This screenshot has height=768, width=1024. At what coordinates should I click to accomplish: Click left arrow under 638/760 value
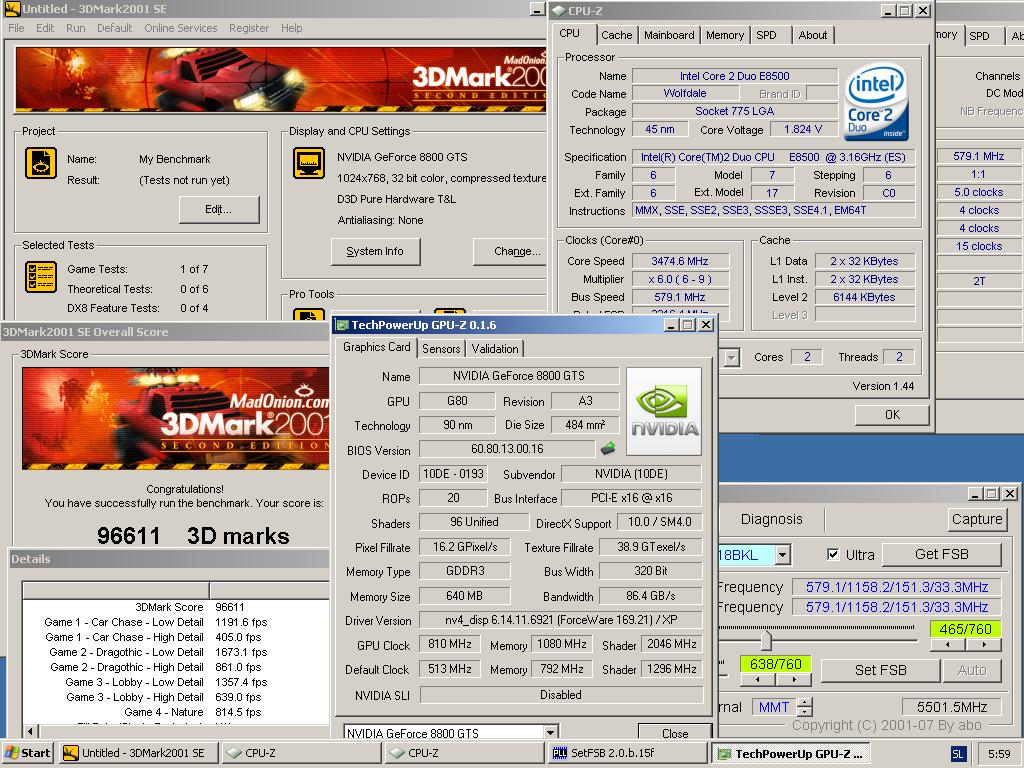pyautogui.click(x=758, y=680)
